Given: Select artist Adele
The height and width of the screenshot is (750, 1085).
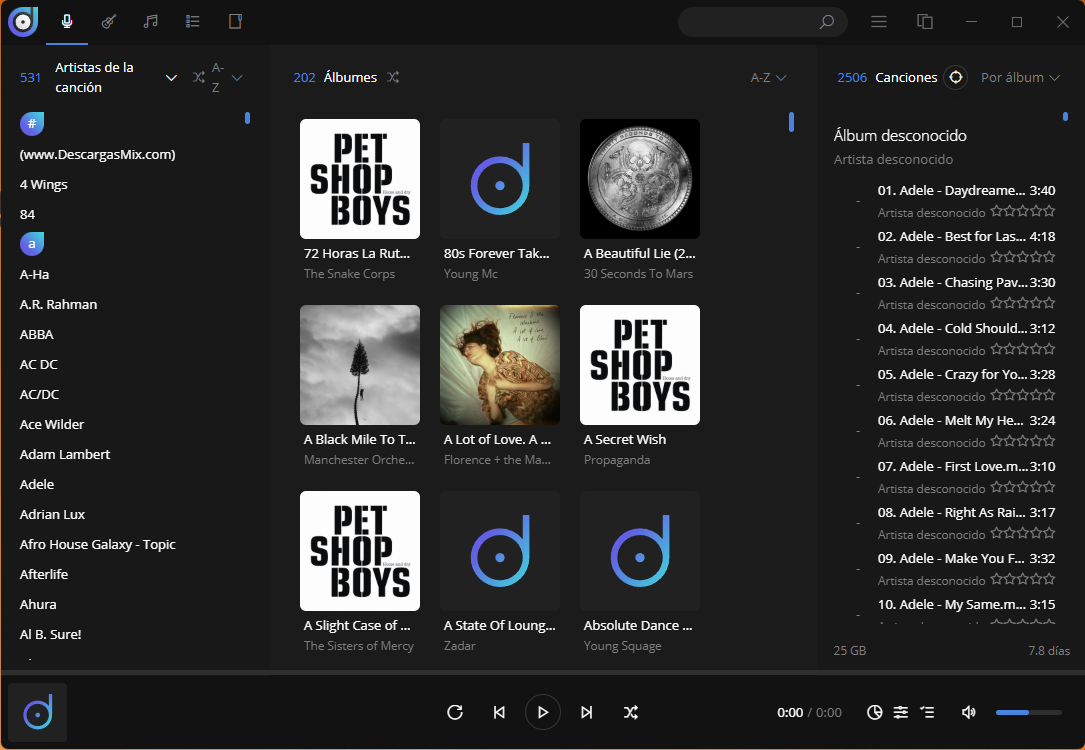Looking at the screenshot, I should tap(37, 484).
